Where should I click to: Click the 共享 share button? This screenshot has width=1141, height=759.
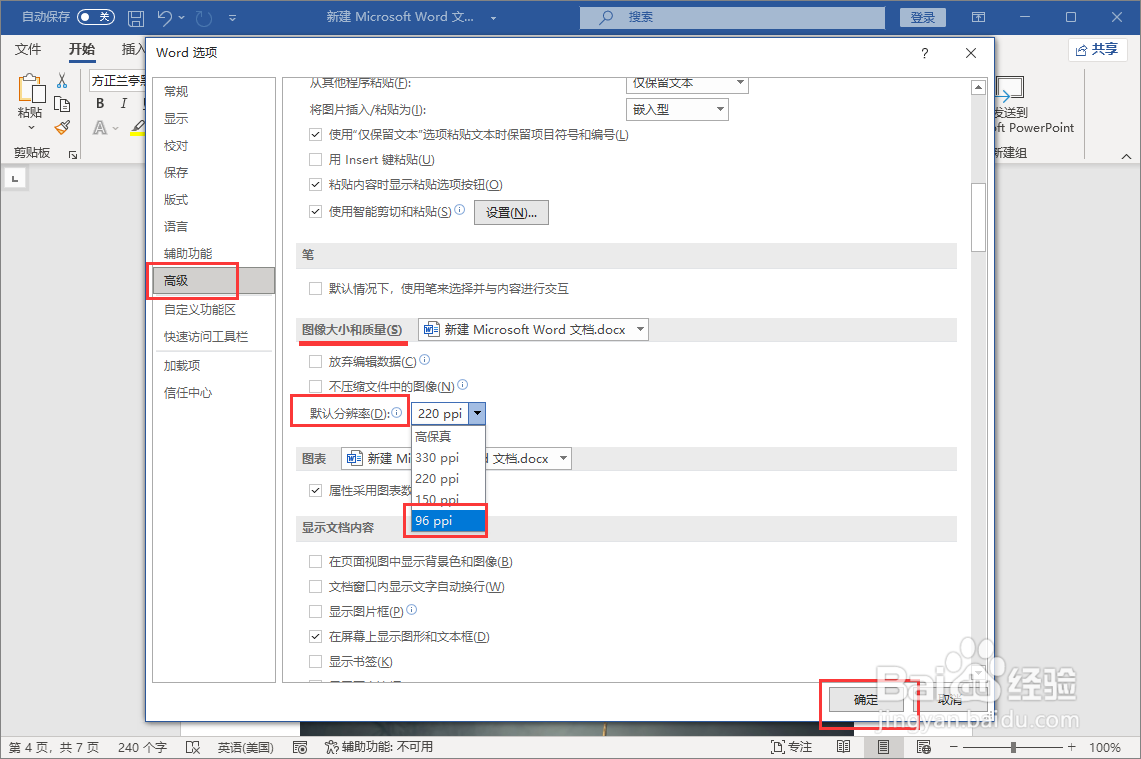[1097, 49]
